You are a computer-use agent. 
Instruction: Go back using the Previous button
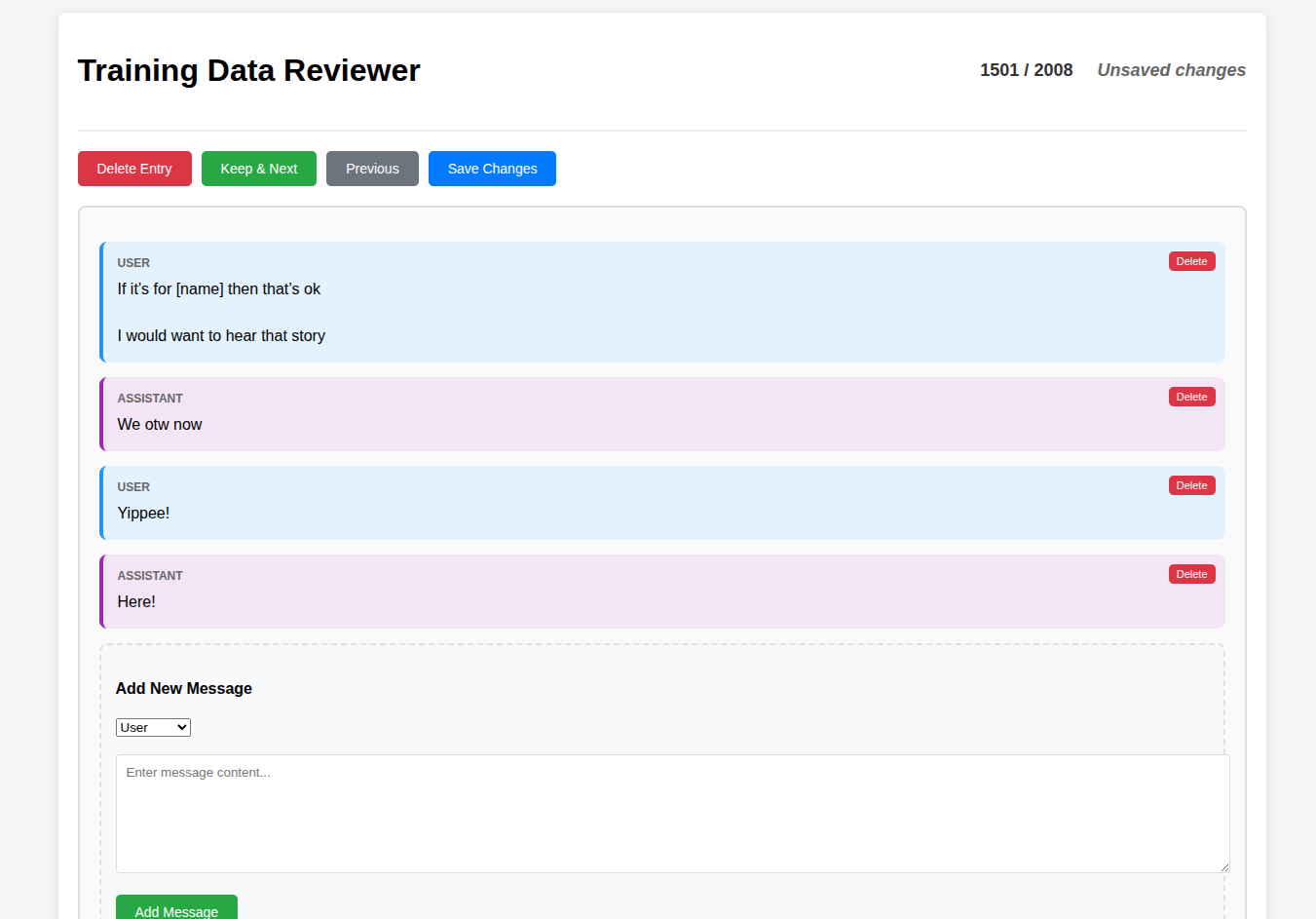372,169
